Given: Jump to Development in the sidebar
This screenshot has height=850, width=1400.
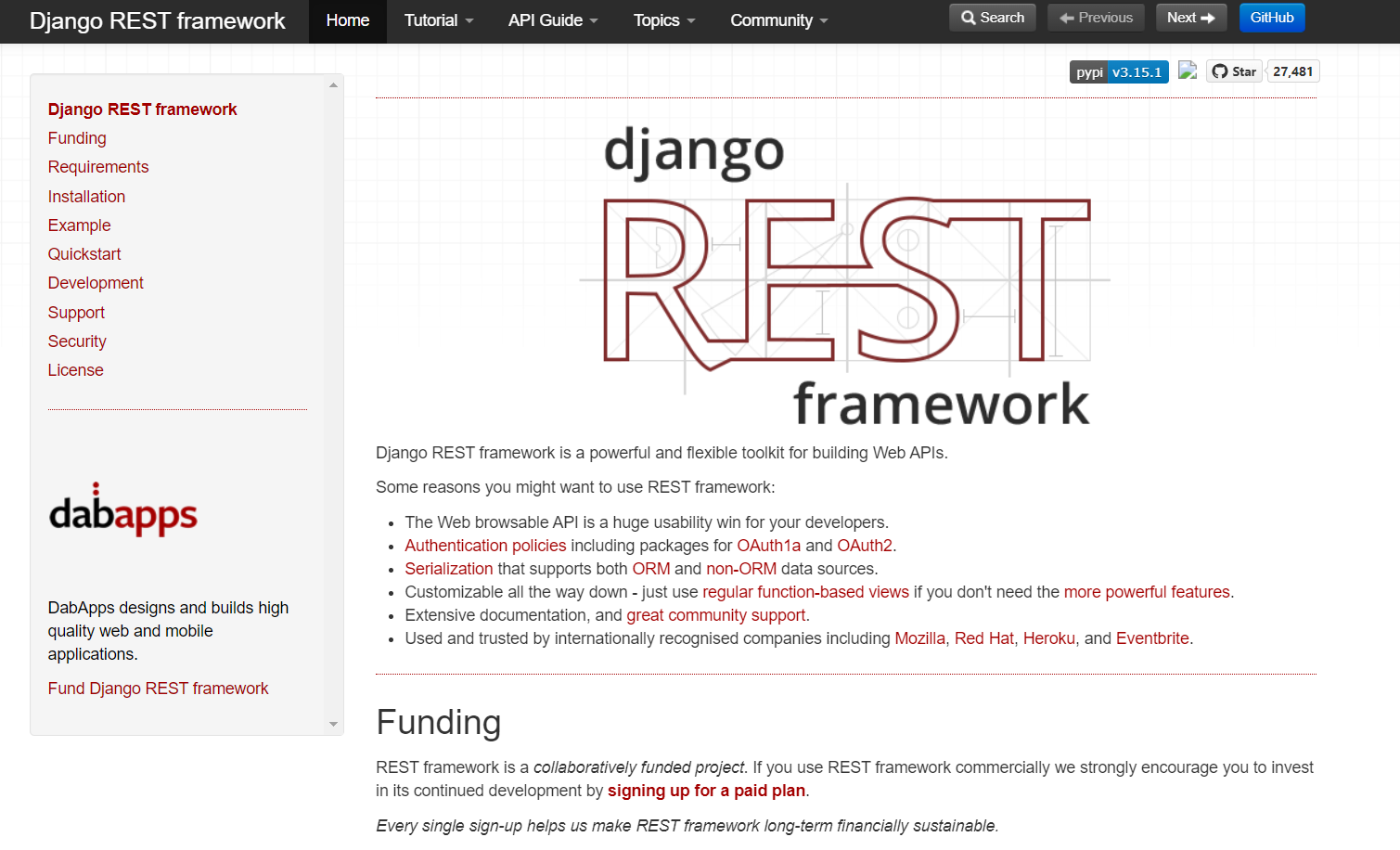Looking at the screenshot, I should (96, 283).
